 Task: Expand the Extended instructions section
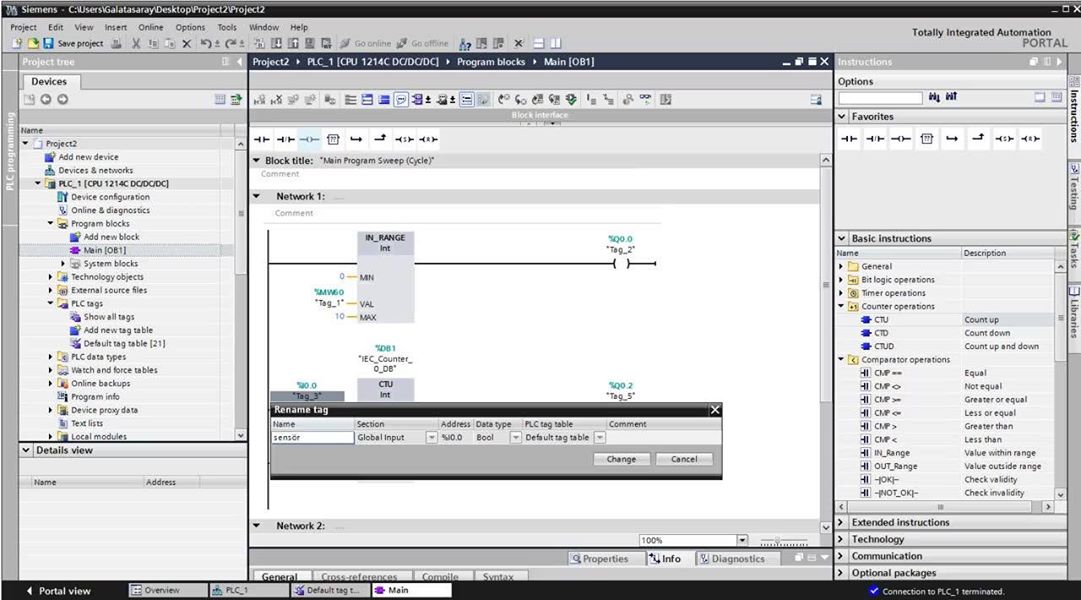[x=841, y=522]
